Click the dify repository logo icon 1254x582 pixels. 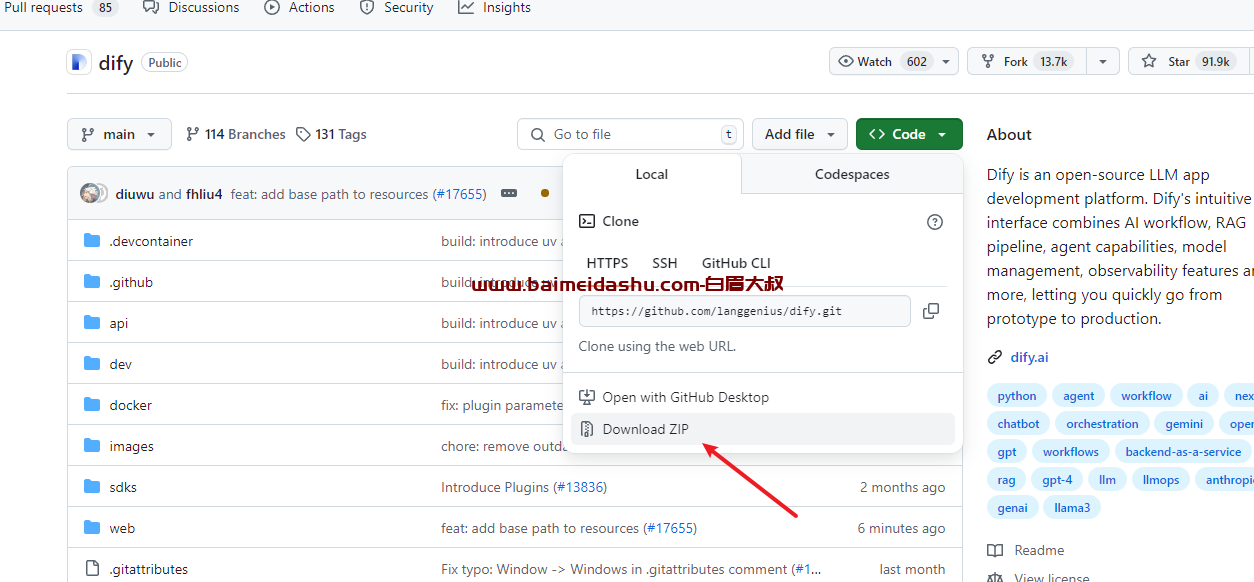(79, 63)
